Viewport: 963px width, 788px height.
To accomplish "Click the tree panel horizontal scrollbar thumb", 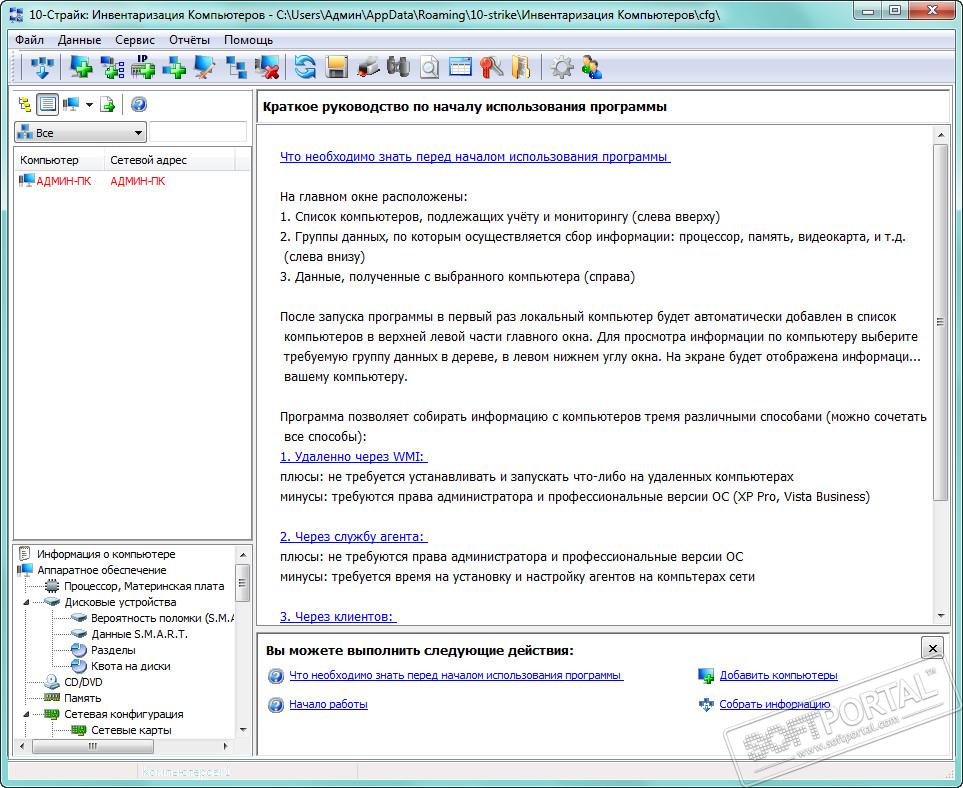I will coord(93,746).
